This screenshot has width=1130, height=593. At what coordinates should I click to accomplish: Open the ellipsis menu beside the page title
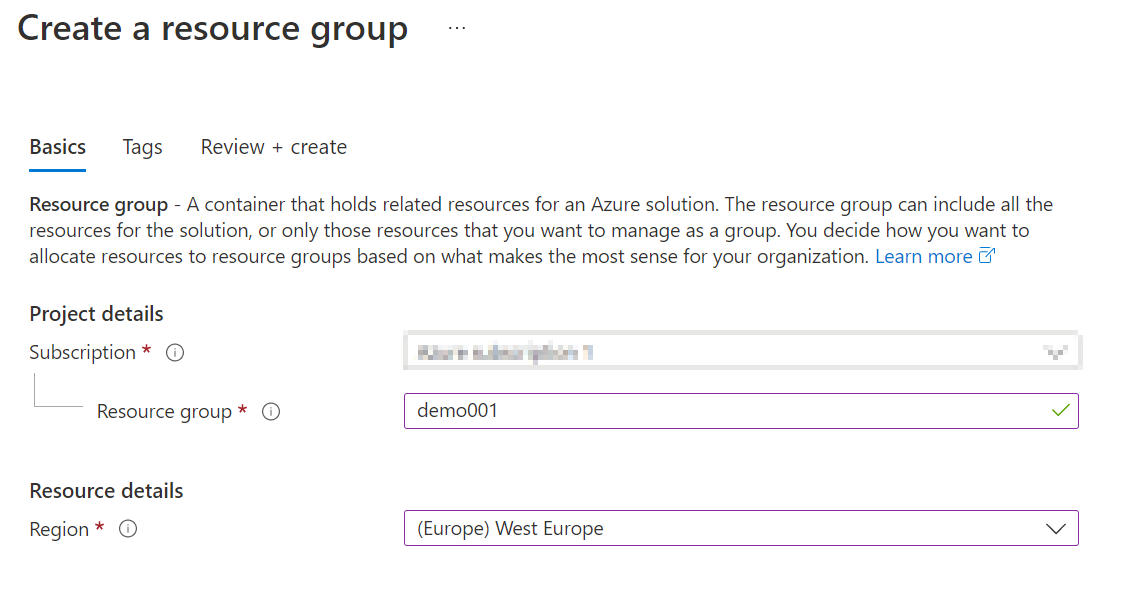[457, 28]
